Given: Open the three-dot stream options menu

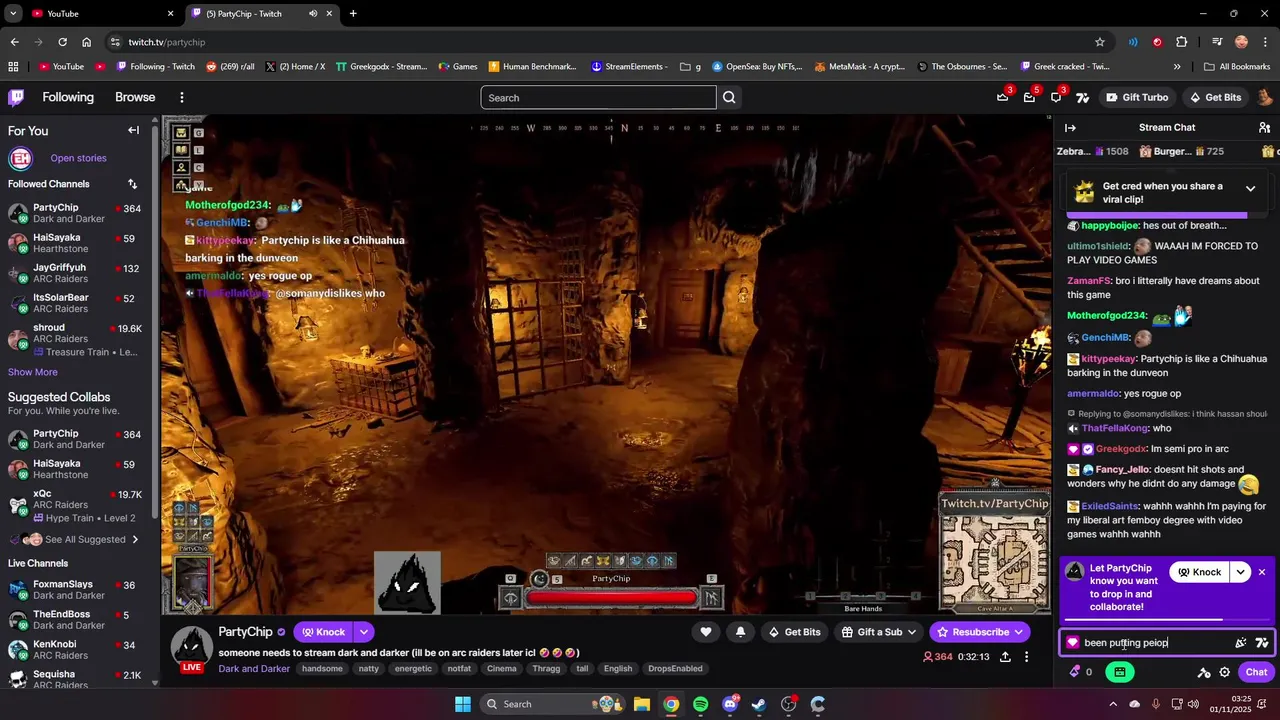Looking at the screenshot, I should [1026, 657].
